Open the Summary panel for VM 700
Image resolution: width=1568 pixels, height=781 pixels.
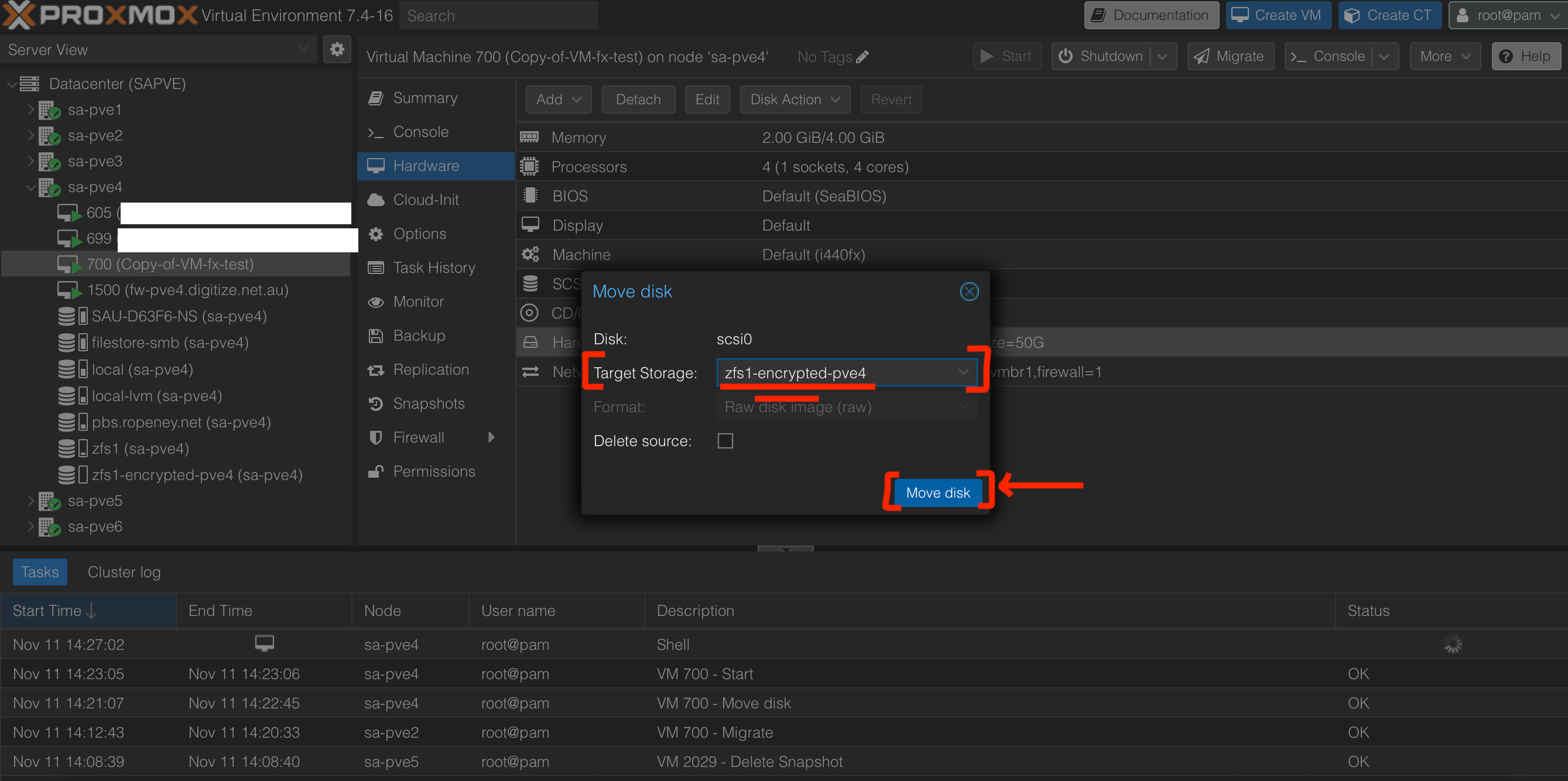coord(425,97)
